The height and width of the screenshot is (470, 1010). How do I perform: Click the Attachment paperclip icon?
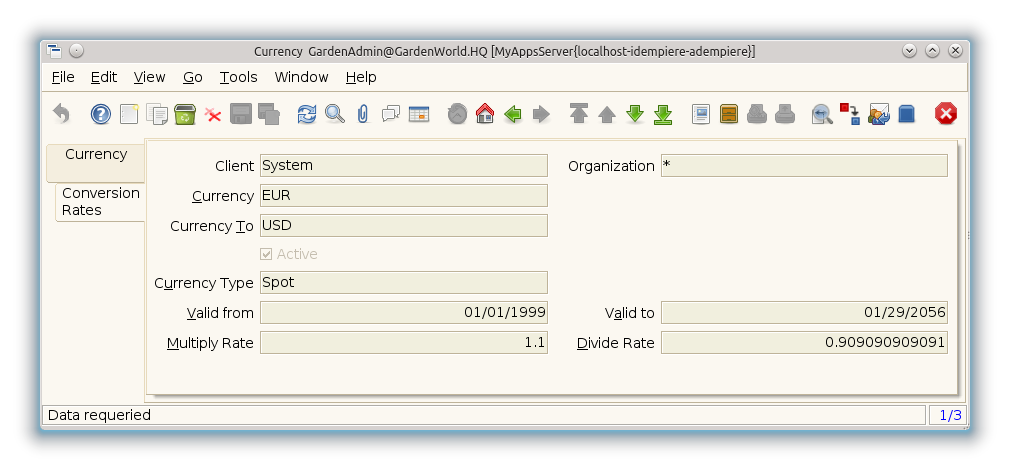pyautogui.click(x=362, y=114)
